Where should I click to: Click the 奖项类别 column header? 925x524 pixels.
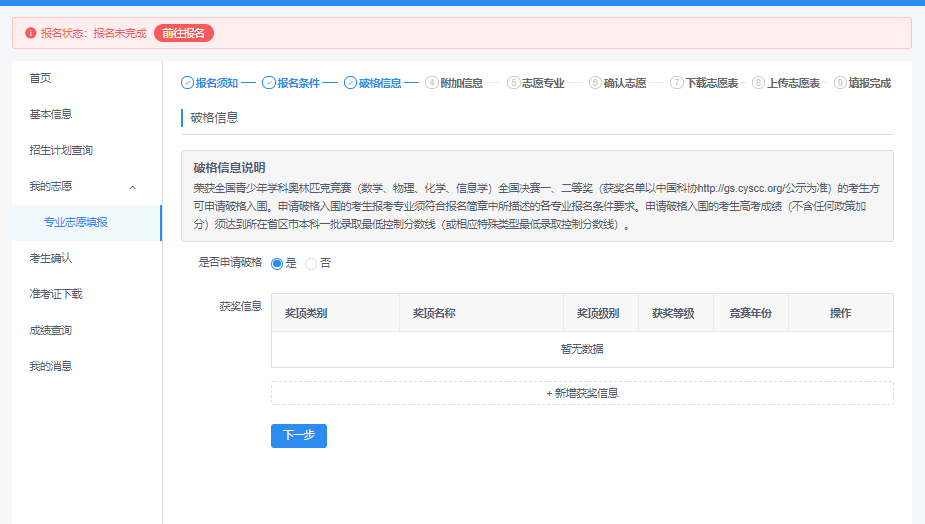pos(306,313)
